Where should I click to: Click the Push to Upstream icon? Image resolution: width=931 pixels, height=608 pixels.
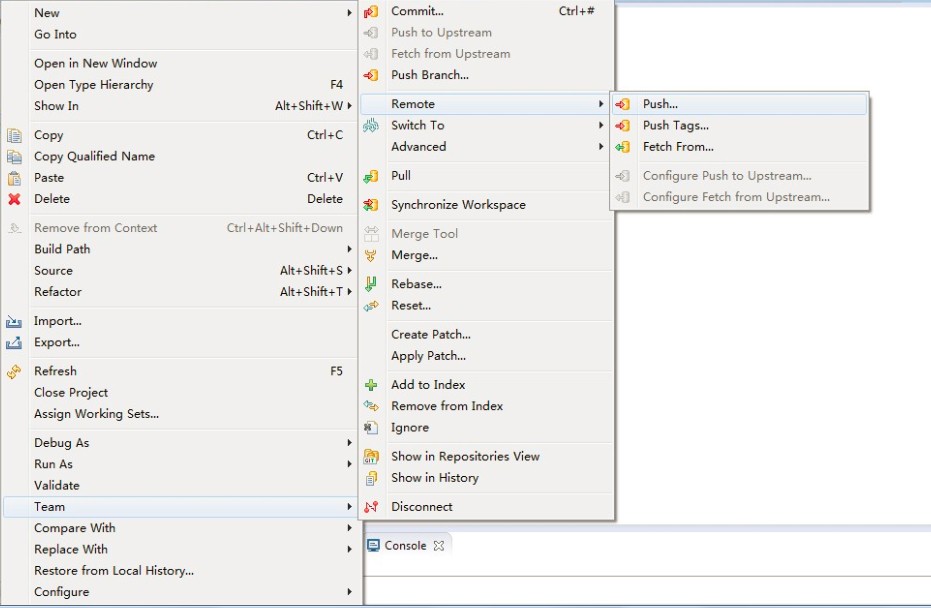(371, 33)
